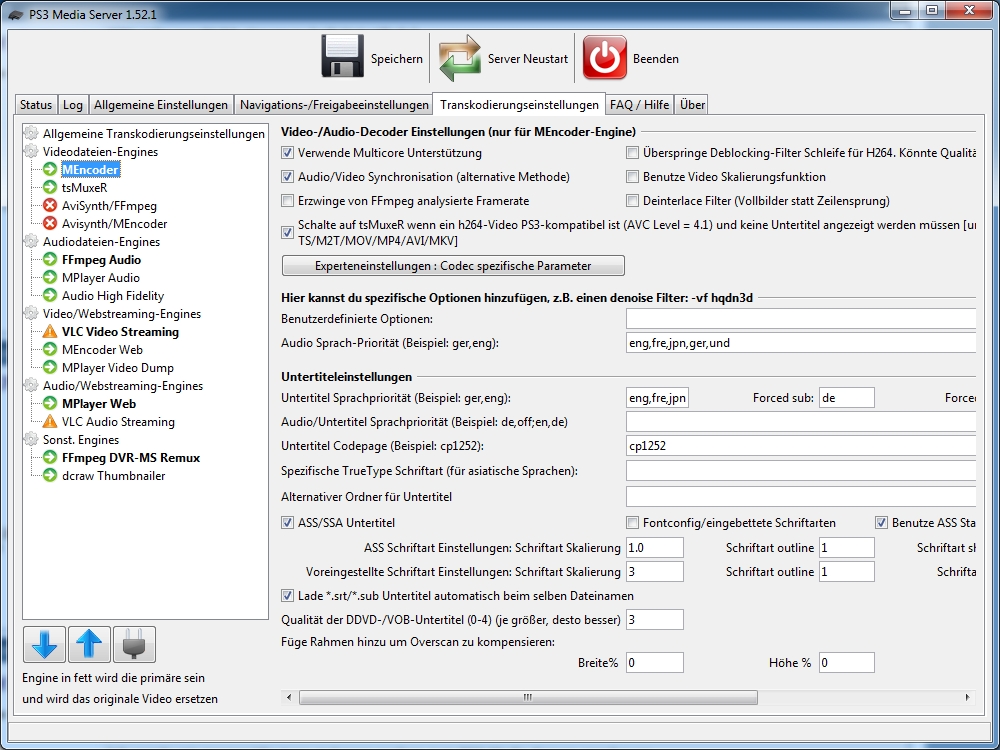This screenshot has width=1000, height=750.
Task: Click red X icon beside AviSynth/FFmpeg
Action: (50, 205)
